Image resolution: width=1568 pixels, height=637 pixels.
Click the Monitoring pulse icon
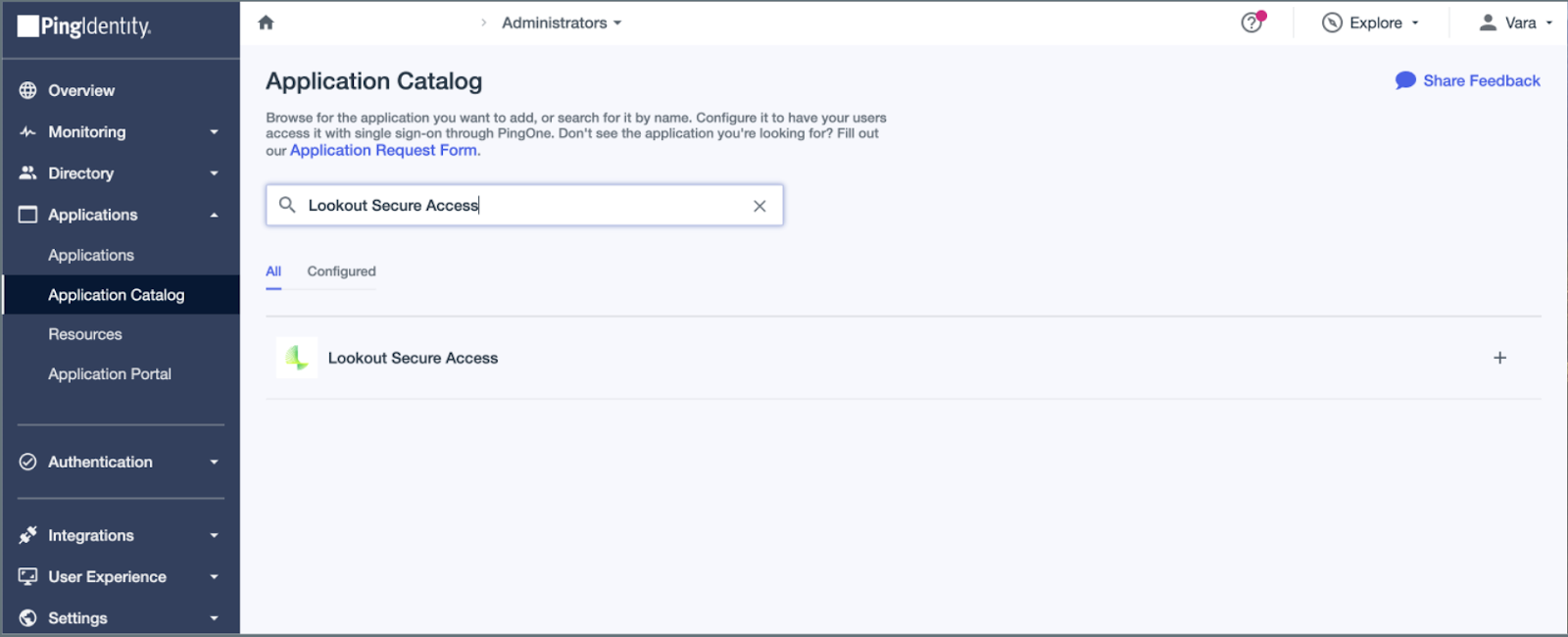(x=28, y=131)
